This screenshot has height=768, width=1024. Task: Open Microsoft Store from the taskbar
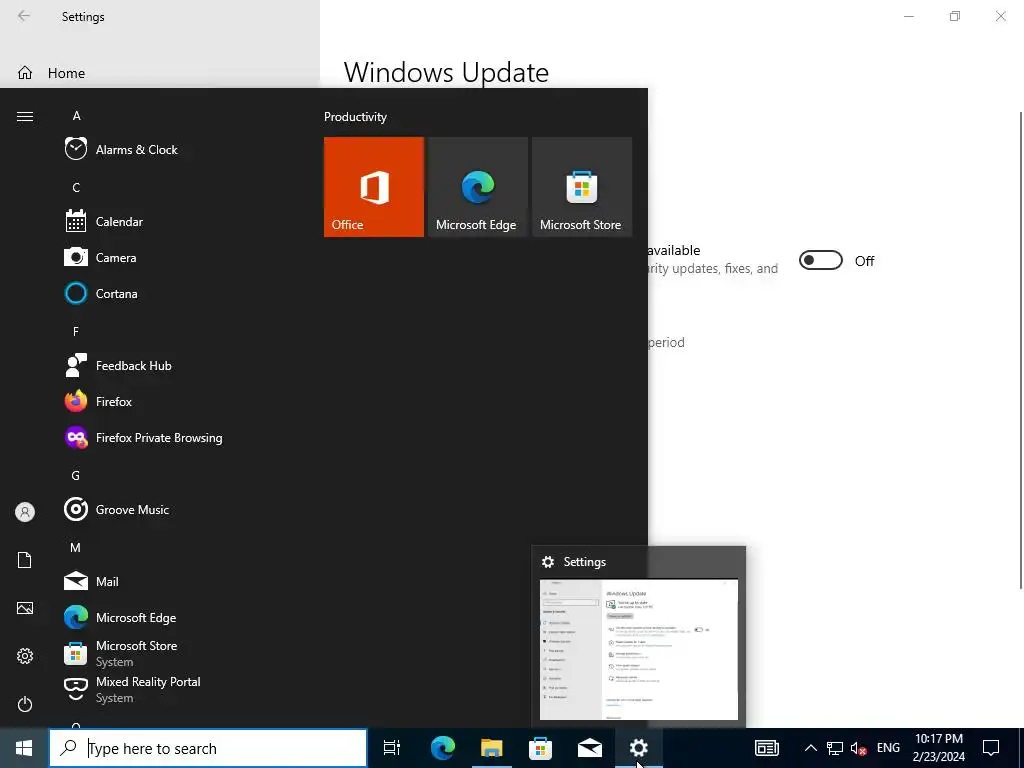(x=541, y=748)
